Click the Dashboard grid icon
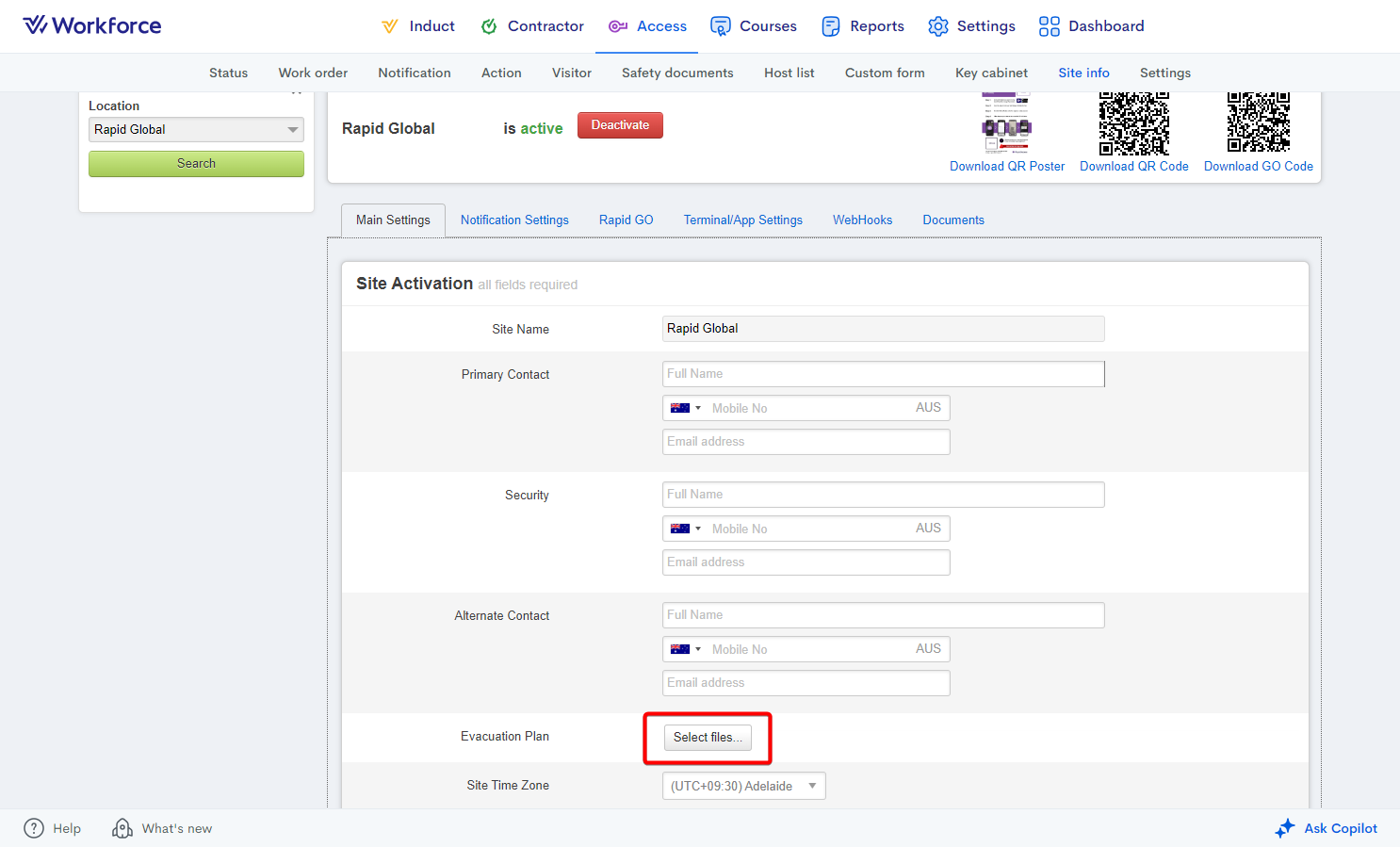The image size is (1400, 847). click(x=1050, y=26)
